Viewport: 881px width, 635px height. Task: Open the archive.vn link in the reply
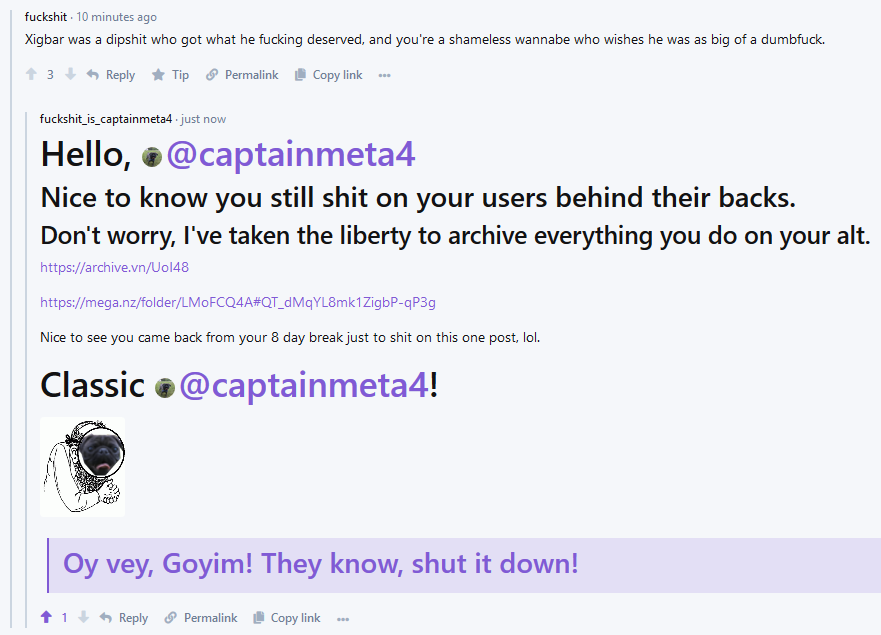tap(114, 267)
